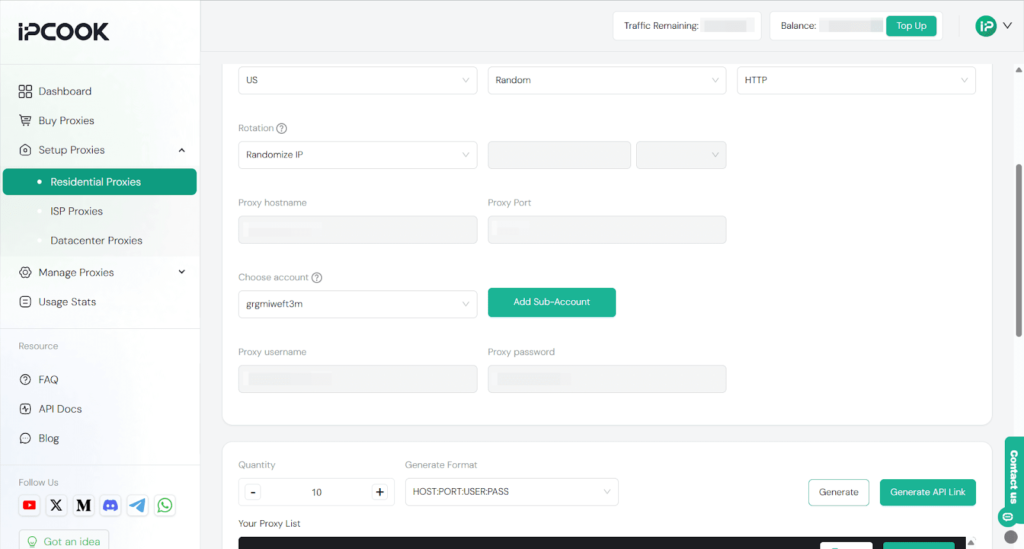Open the Discord social icon
Viewport: 1024px width, 549px height.
[111, 506]
